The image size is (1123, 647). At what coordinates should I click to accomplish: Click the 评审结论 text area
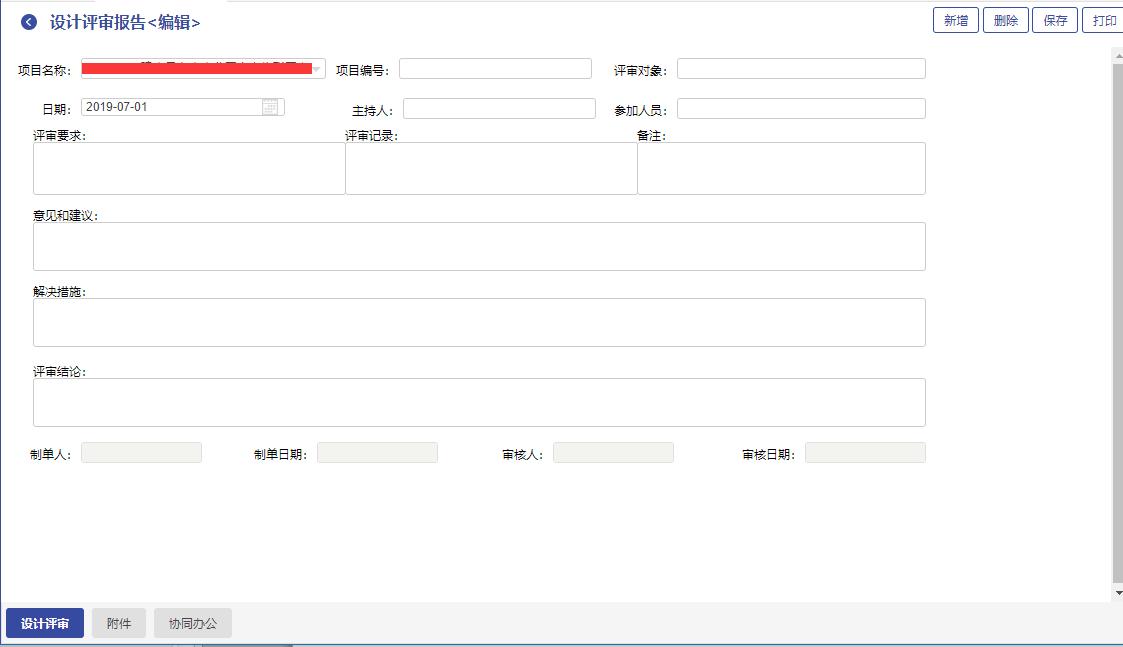pyautogui.click(x=479, y=402)
